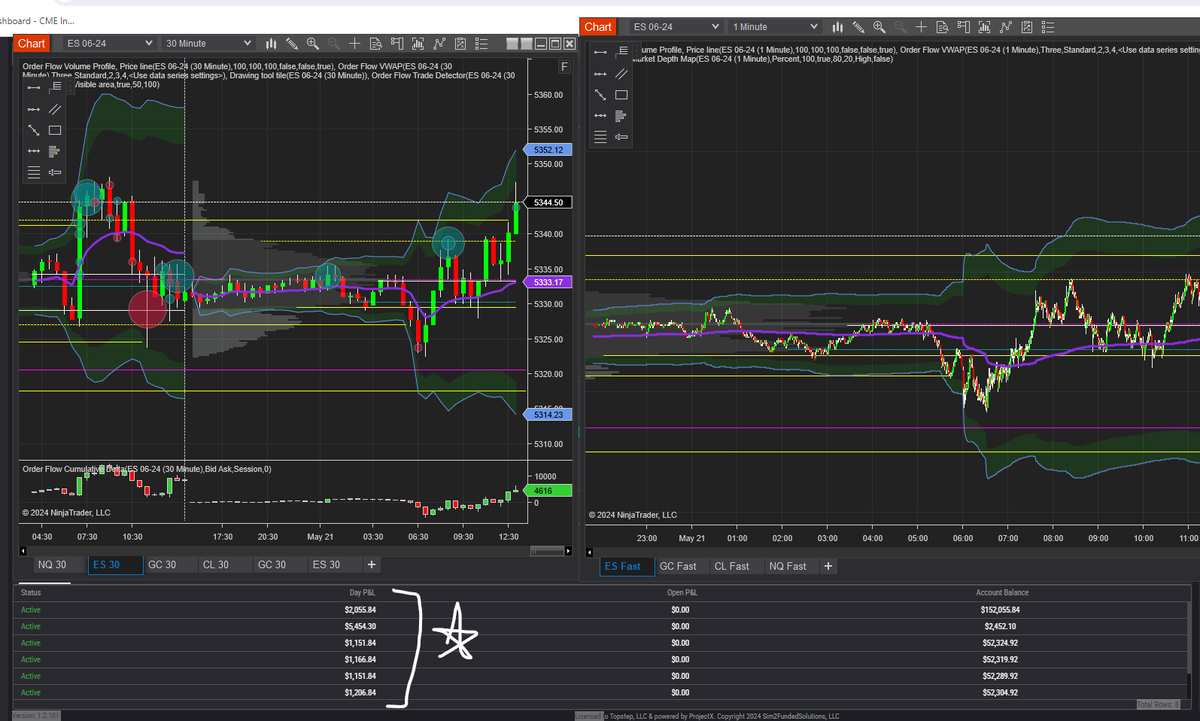The height and width of the screenshot is (721, 1200).
Task: Select diagonal line tool in 30 Minute chart tile
Action: [x=34, y=130]
